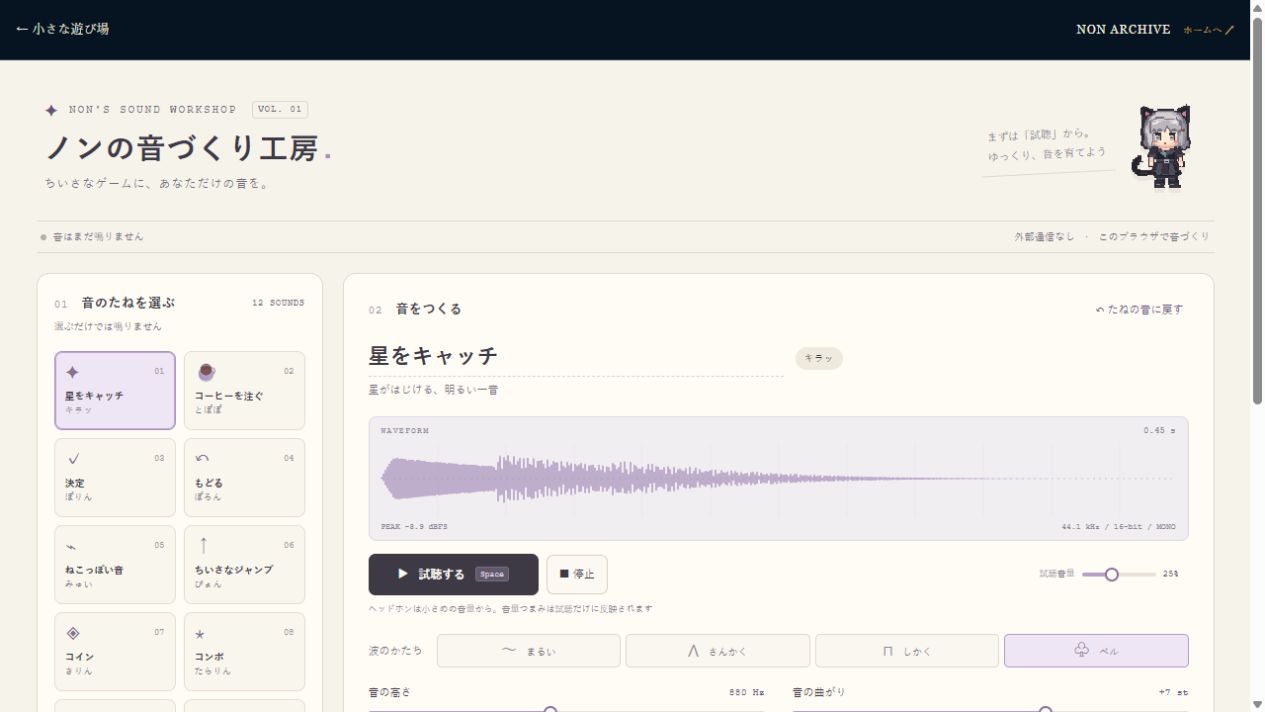
Task: Click the 外部通信なし status text
Action: click(1044, 237)
